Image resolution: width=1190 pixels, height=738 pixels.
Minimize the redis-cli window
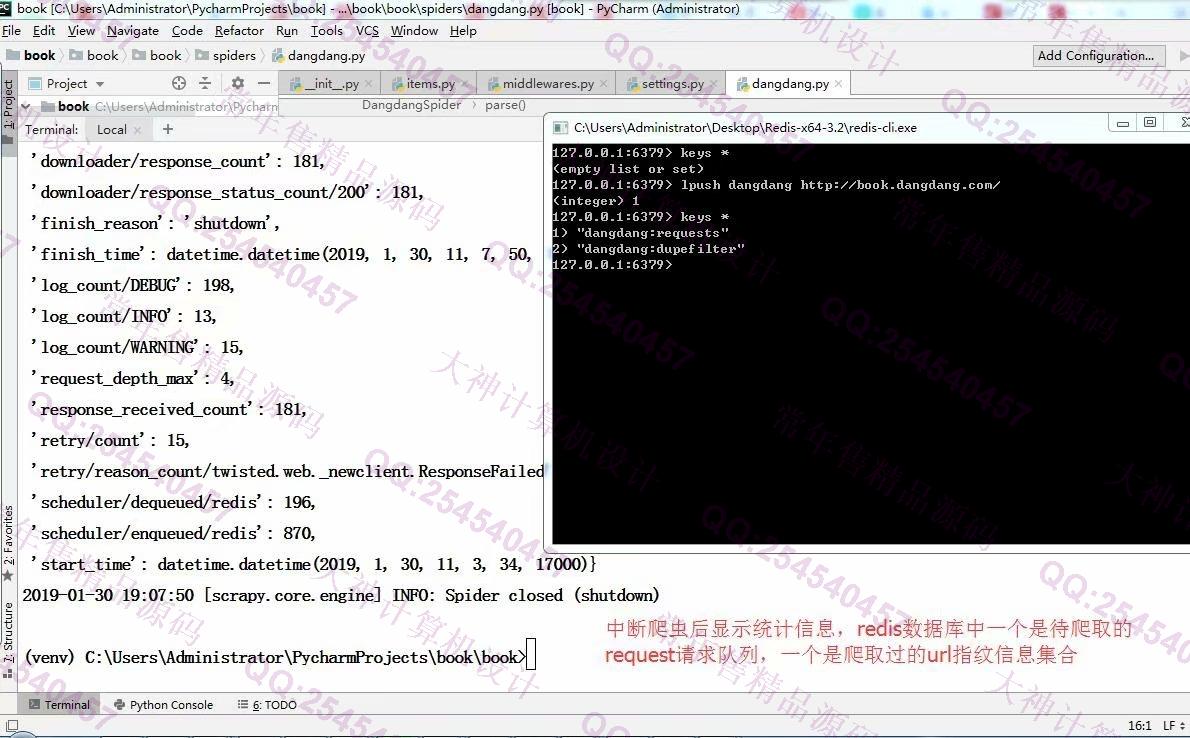point(1123,123)
